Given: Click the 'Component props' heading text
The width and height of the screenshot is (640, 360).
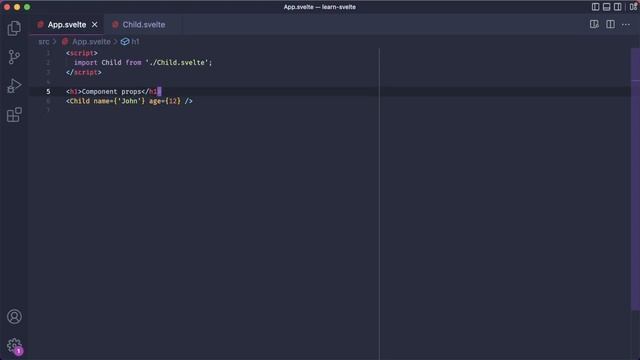Looking at the screenshot, I should pyautogui.click(x=111, y=91).
